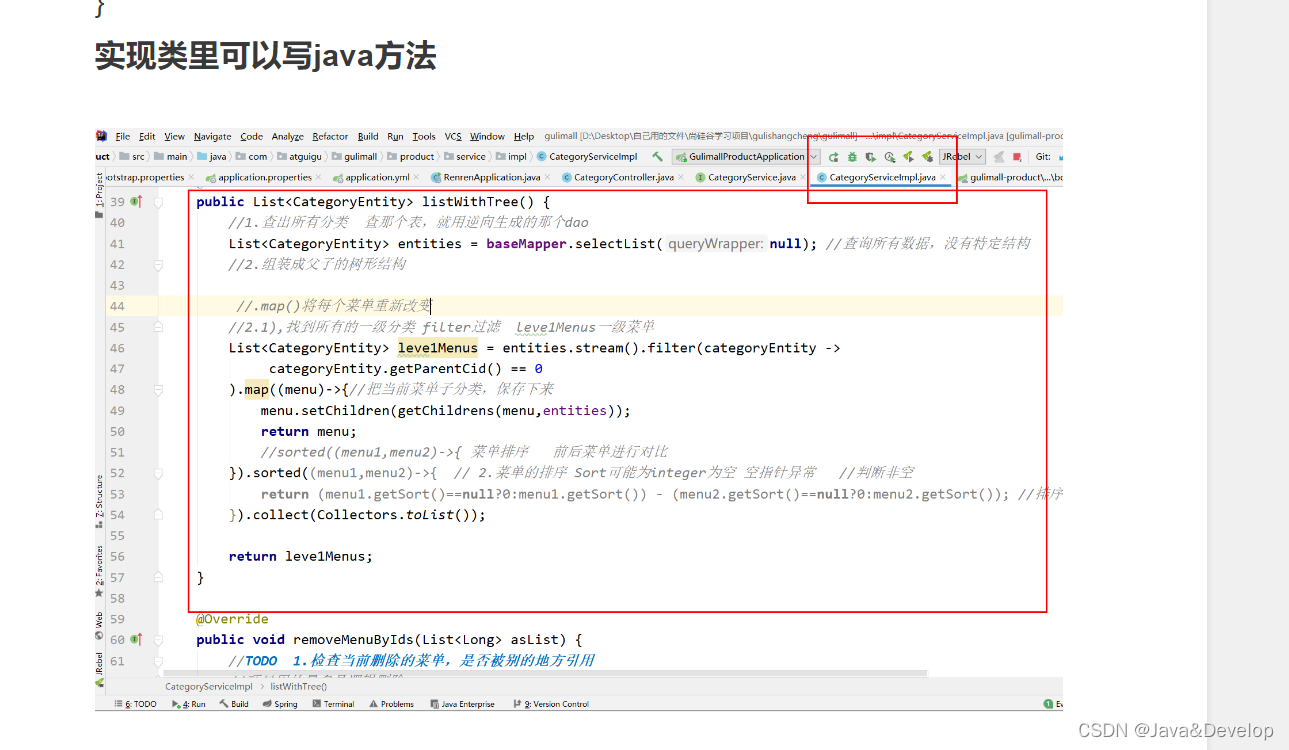This screenshot has width=1289, height=750.
Task: Open the Build tool window at bottom
Action: pos(234,704)
